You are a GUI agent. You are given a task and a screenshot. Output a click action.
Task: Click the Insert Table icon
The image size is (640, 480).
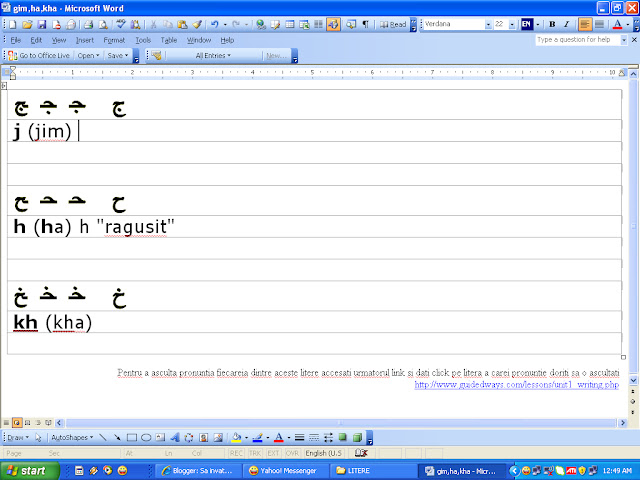click(x=290, y=24)
